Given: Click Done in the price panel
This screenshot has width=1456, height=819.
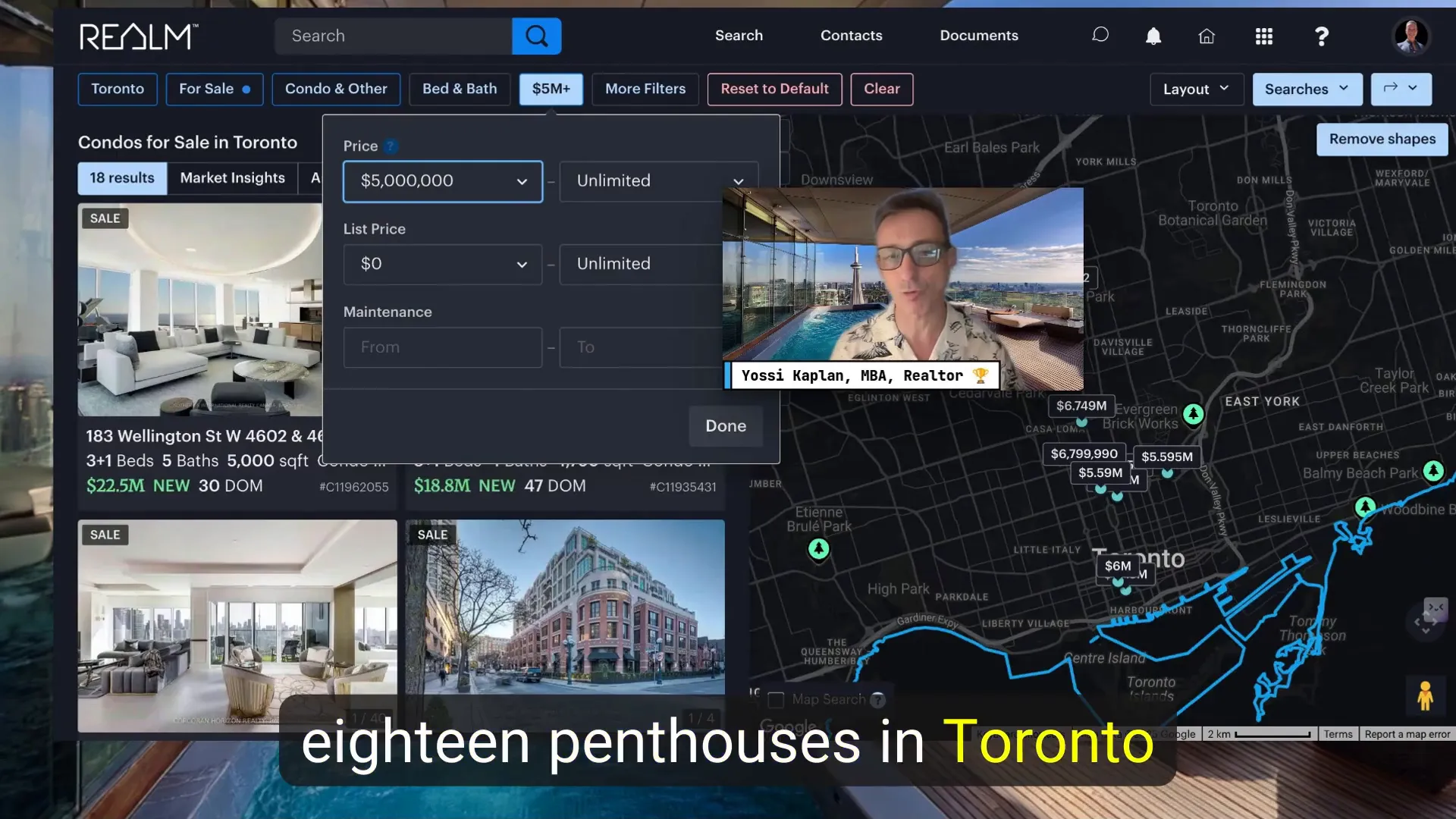Looking at the screenshot, I should [726, 426].
